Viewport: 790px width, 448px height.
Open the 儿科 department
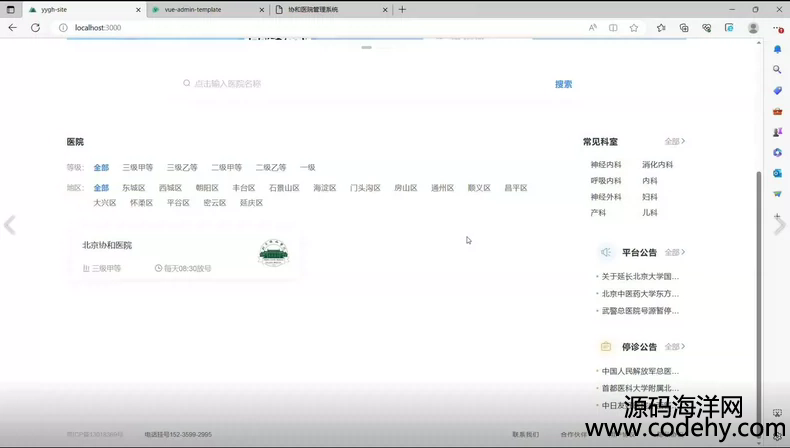[x=650, y=213]
